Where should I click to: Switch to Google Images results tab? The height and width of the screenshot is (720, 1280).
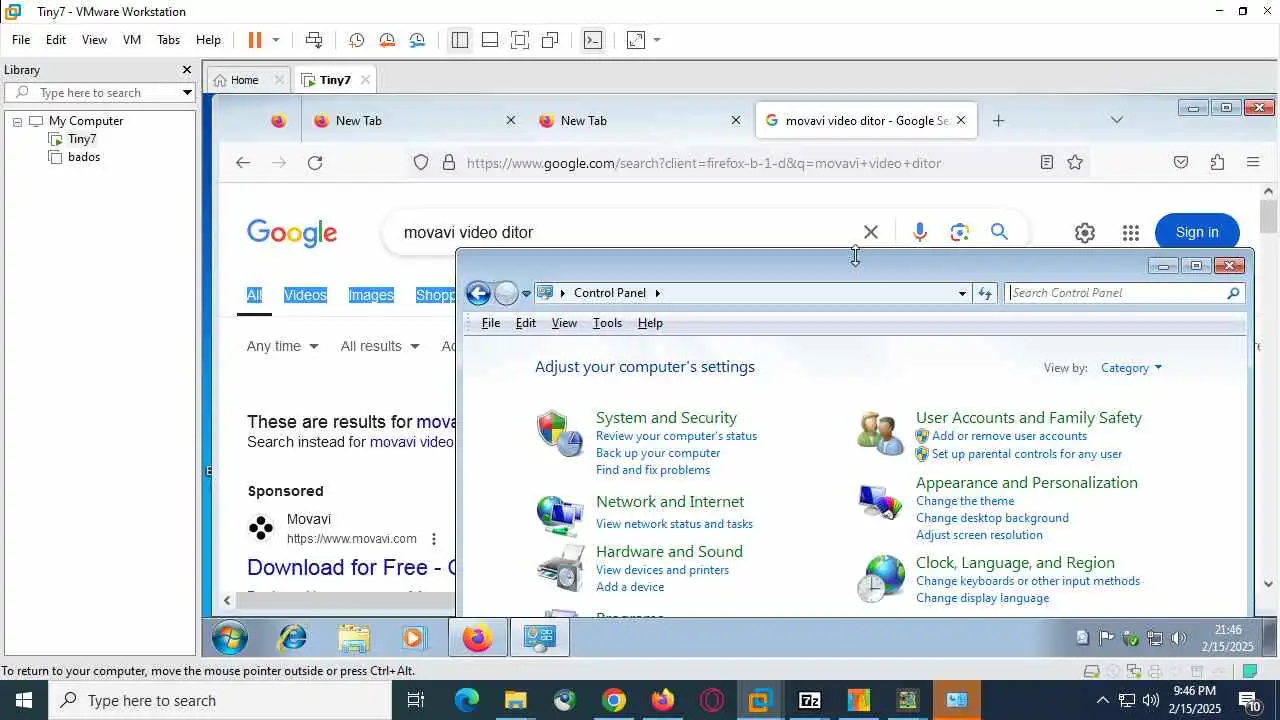[371, 295]
